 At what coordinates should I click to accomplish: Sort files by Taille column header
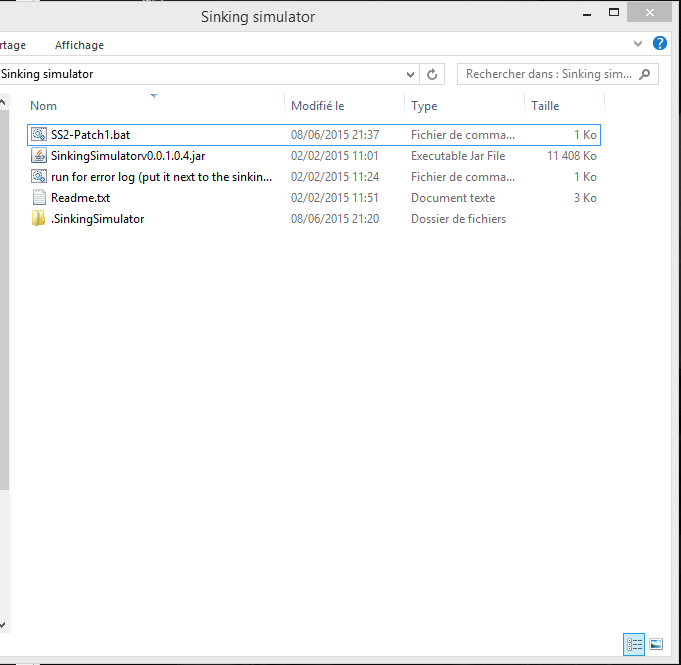tap(545, 106)
